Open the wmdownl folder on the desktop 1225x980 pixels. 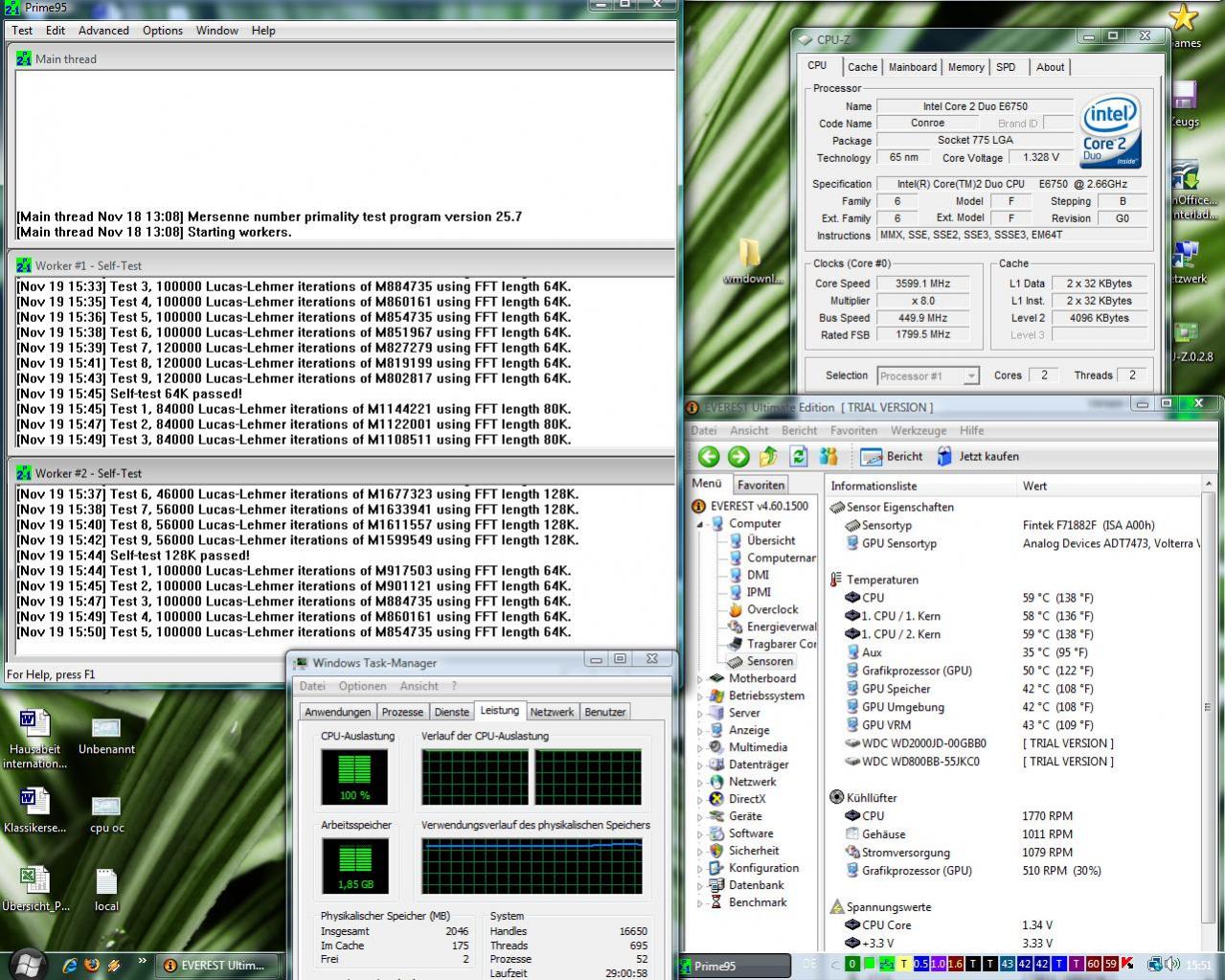(x=750, y=254)
